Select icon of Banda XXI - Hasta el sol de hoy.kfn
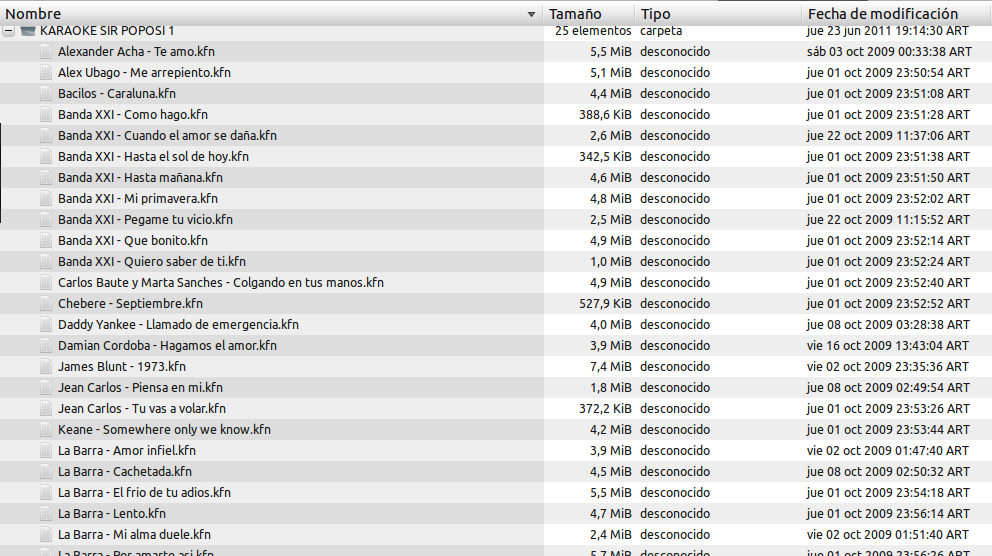Viewport: 992px width, 556px height. [x=46, y=156]
